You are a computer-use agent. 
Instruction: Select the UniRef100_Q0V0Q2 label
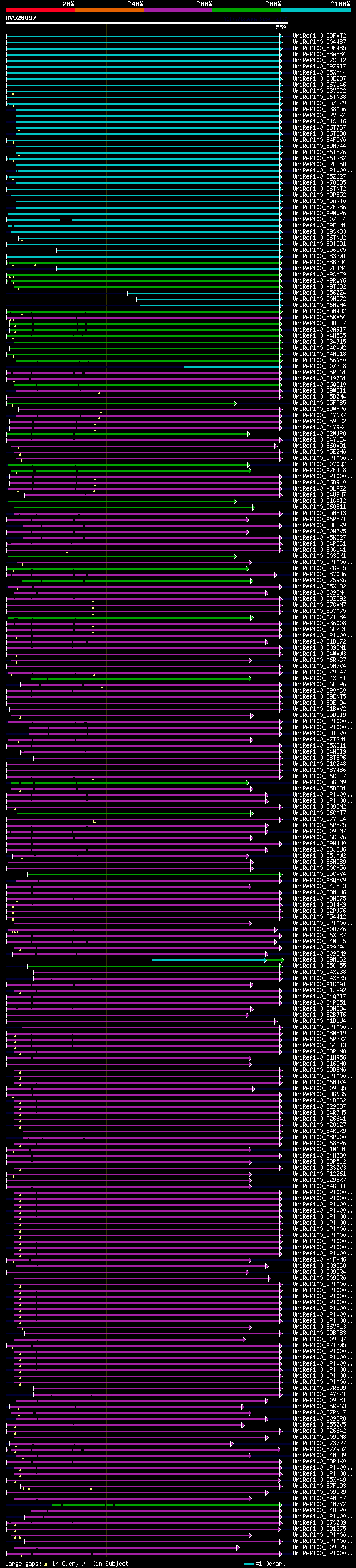point(319,464)
